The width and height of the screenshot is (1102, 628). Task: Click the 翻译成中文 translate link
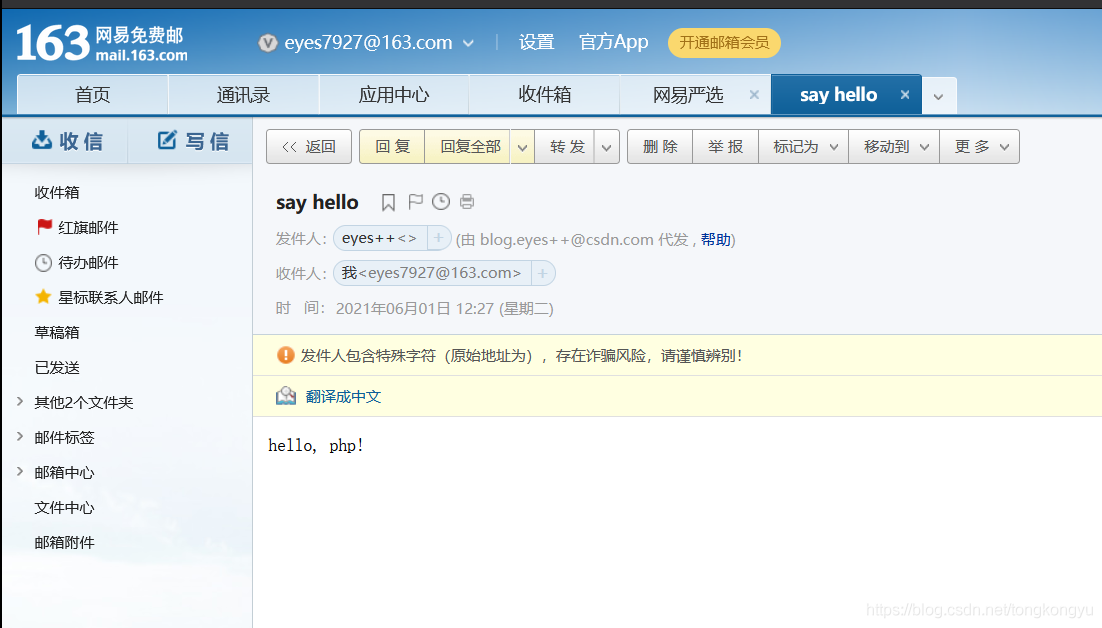tap(343, 395)
